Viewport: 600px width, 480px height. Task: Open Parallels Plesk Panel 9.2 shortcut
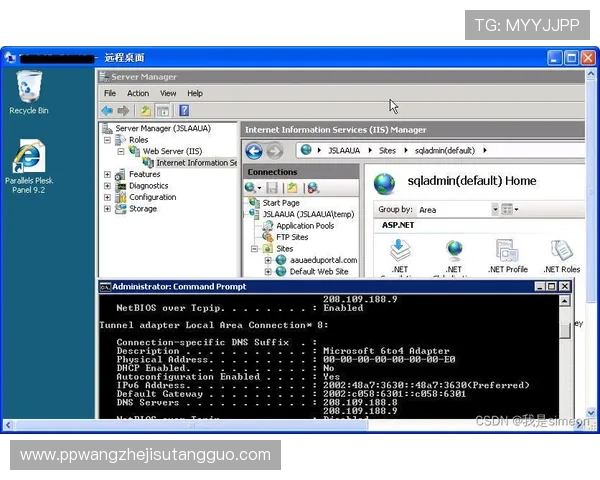(29, 166)
